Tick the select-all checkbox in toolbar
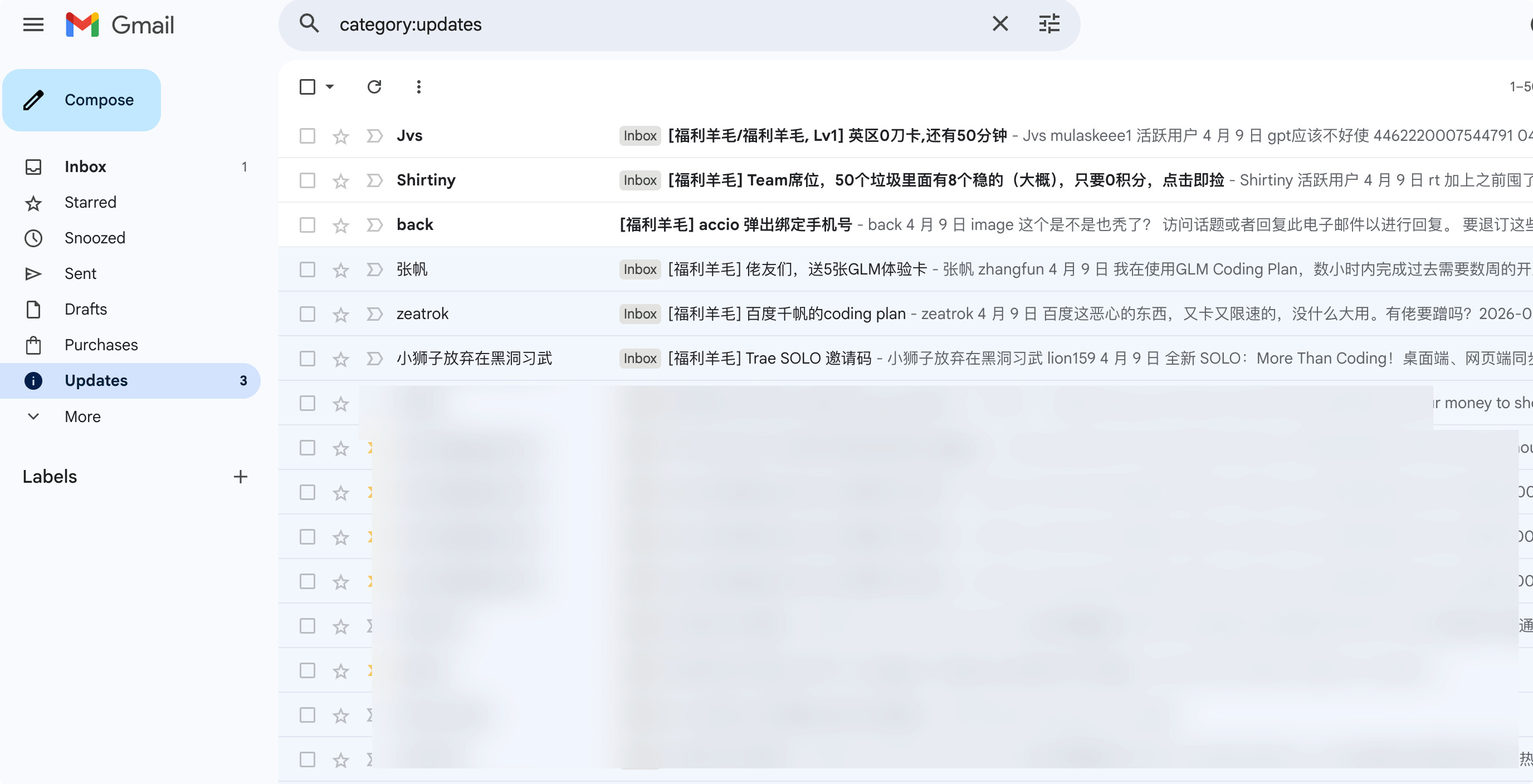This screenshot has width=1533, height=784. 307,87
